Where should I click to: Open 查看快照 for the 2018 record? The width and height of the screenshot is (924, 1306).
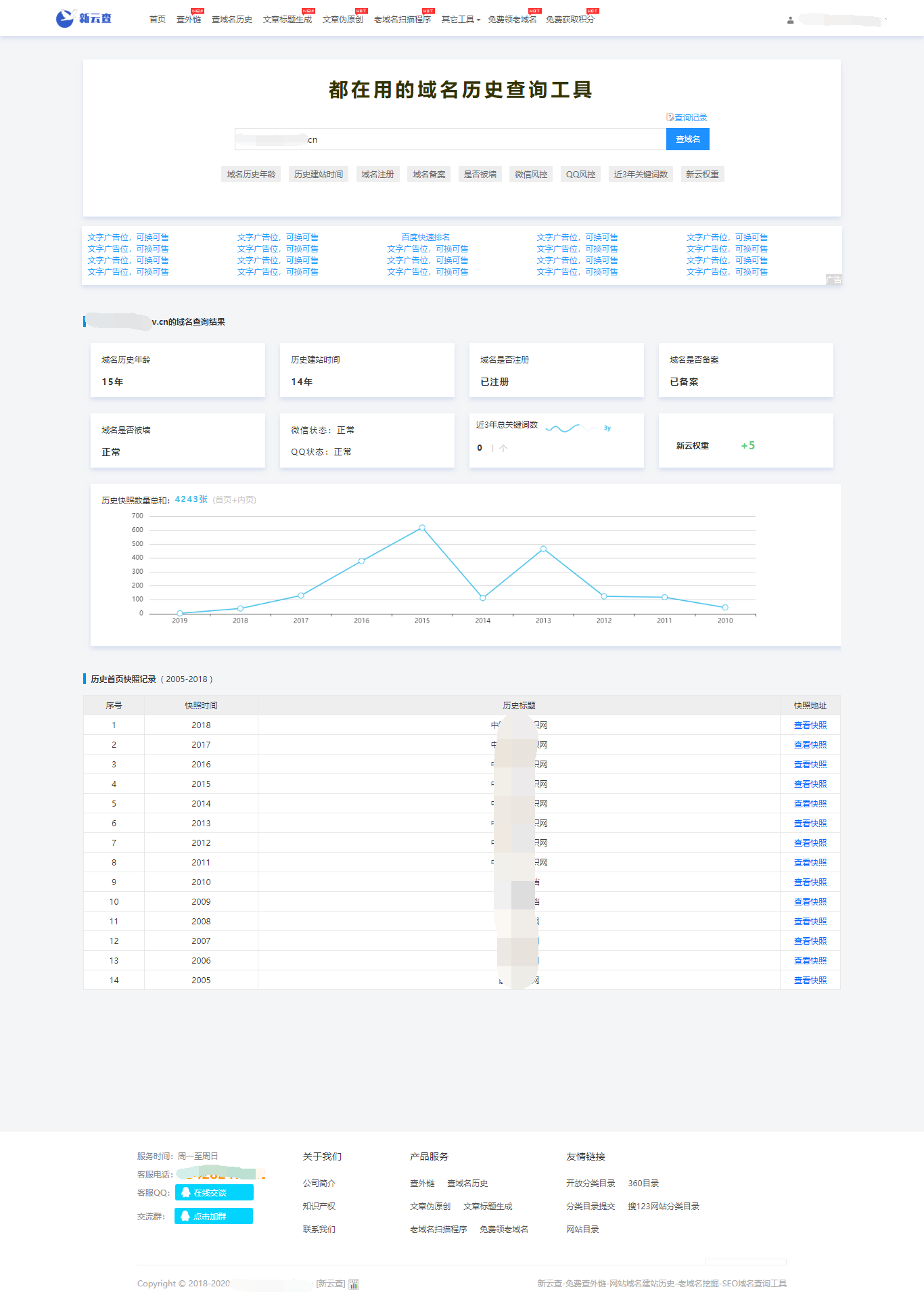[x=810, y=725]
